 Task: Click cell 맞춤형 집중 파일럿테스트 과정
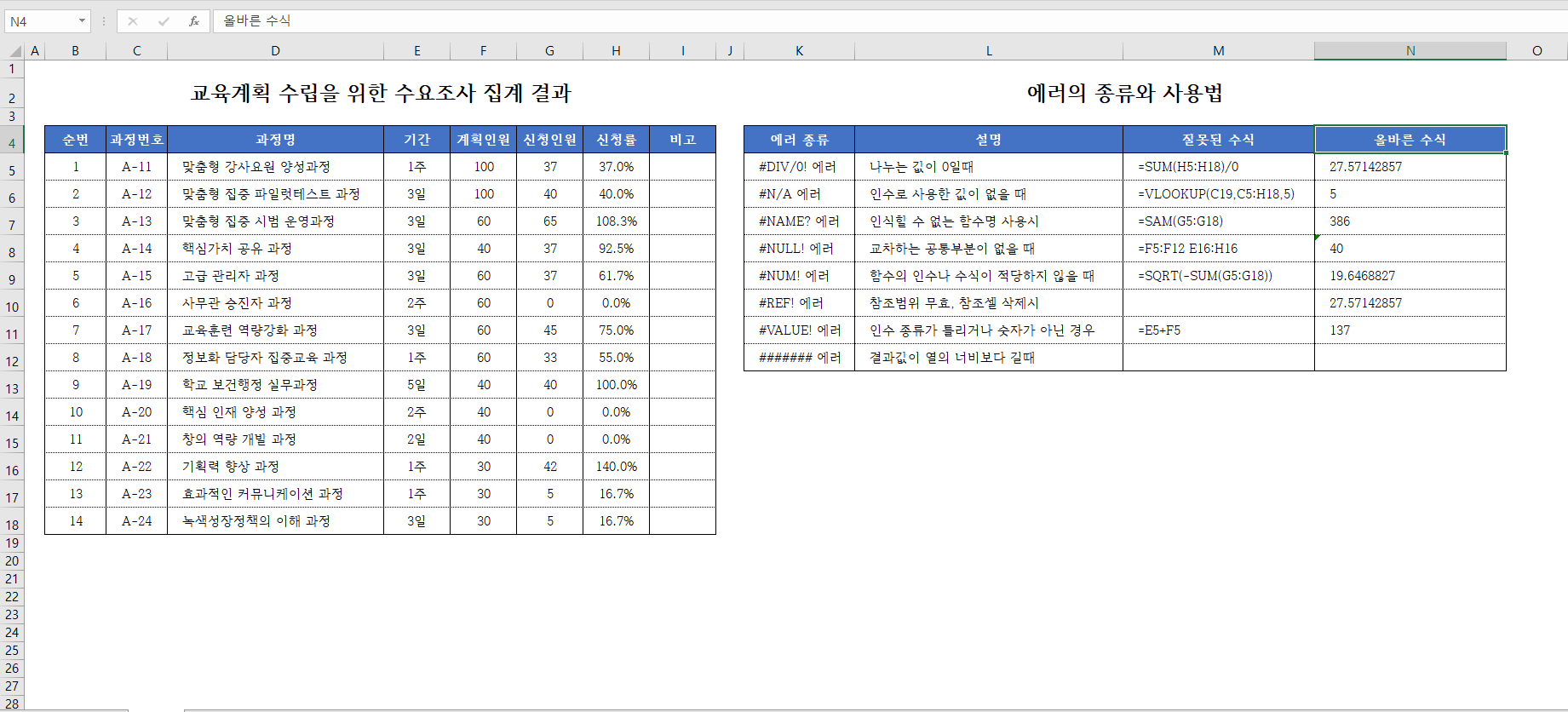click(x=275, y=194)
